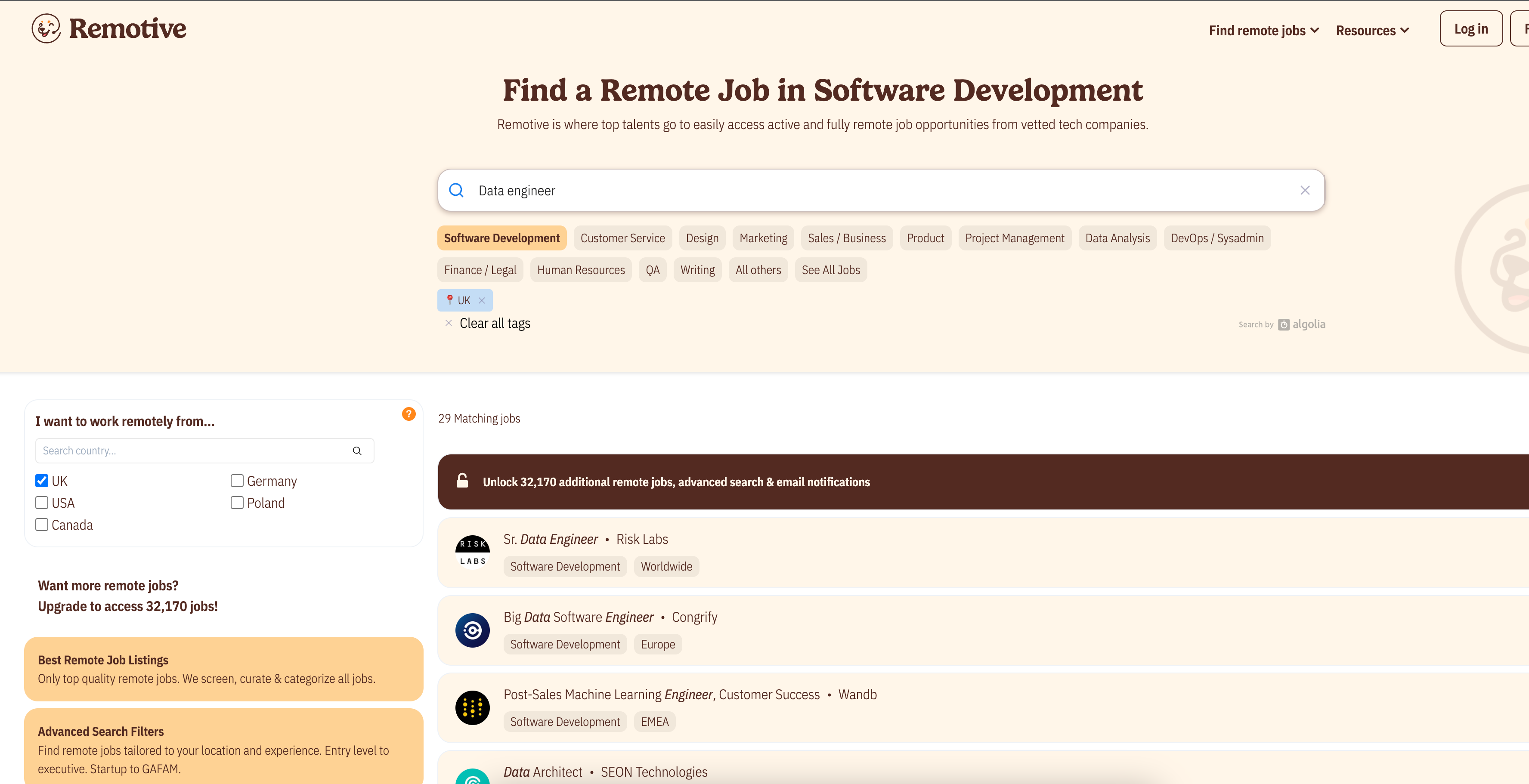This screenshot has height=784, width=1529.
Task: Uncheck the UK country checkbox
Action: pyautogui.click(x=42, y=481)
